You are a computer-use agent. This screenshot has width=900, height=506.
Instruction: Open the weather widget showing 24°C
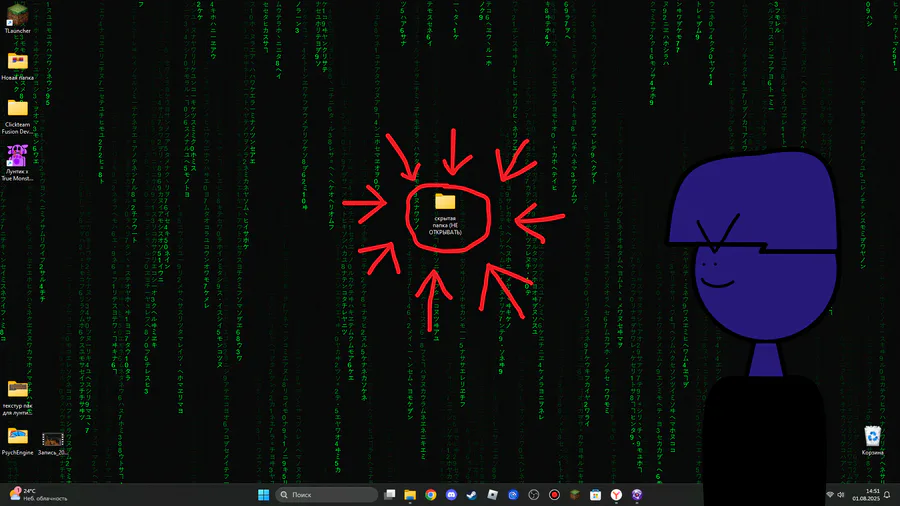(x=38, y=495)
